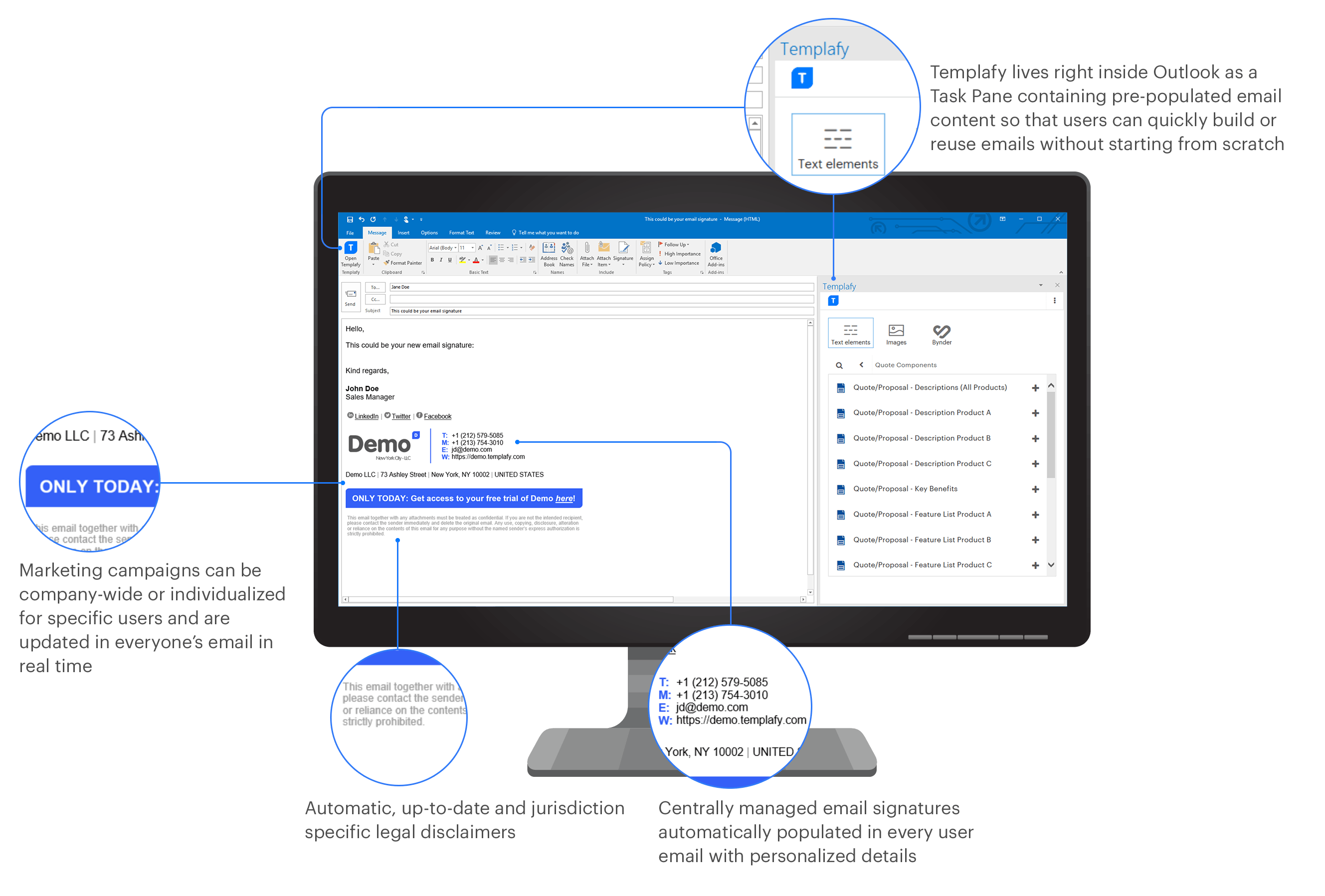Click the Redo icon in title bar
This screenshot has height=896, width=1325.
(373, 219)
